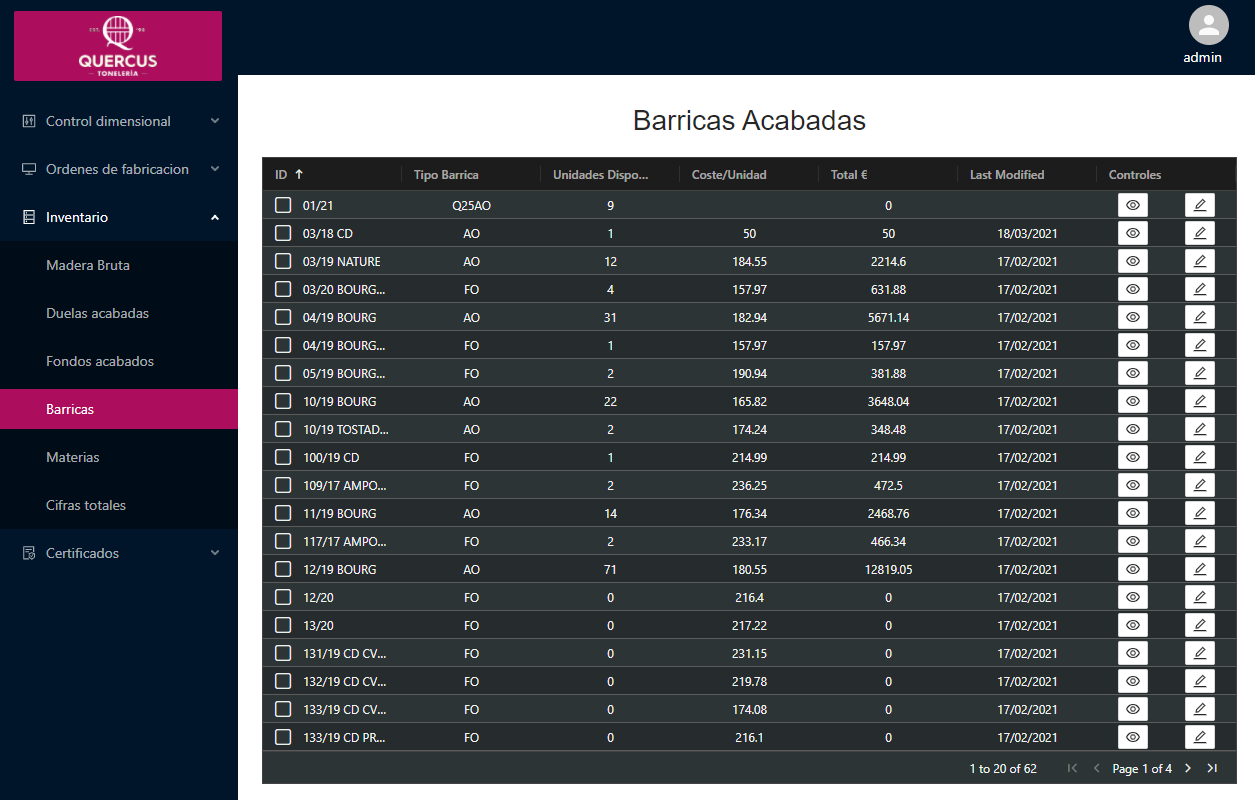
Task: Expand the Ordenes de fabricacion section
Action: tap(119, 169)
